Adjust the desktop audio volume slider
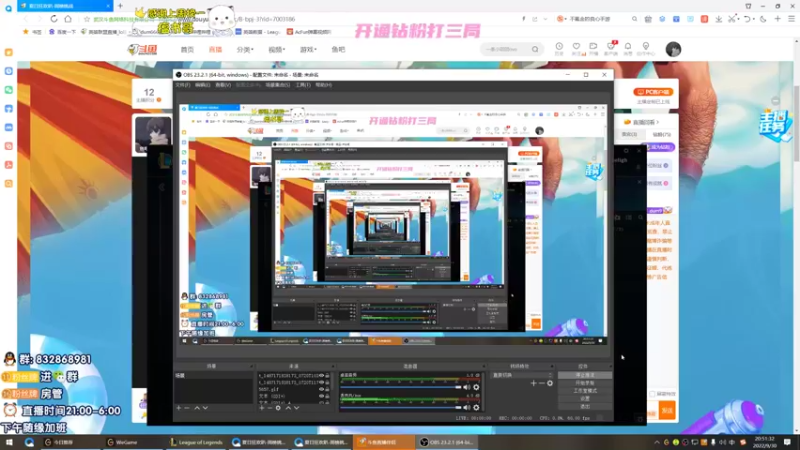 [x=401, y=387]
